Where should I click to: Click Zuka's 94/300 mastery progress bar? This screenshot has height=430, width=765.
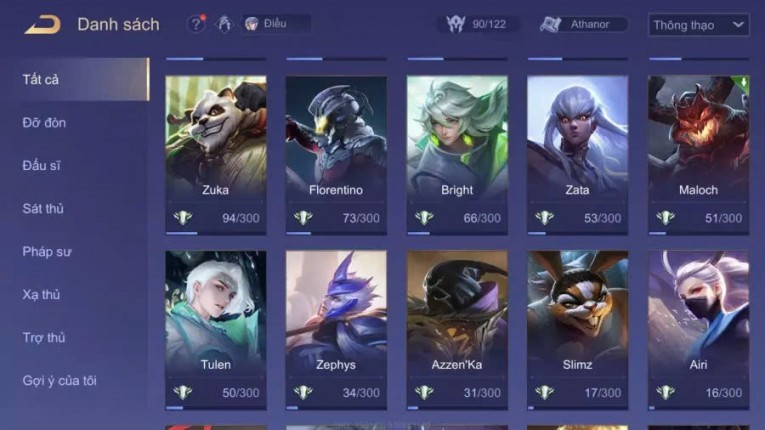coord(216,233)
